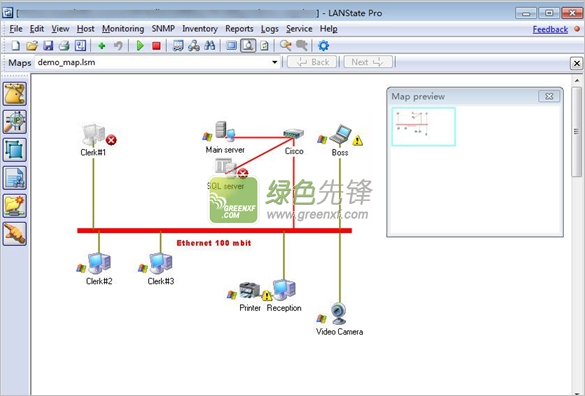Click the Back navigation button
585x396 pixels.
coord(312,62)
